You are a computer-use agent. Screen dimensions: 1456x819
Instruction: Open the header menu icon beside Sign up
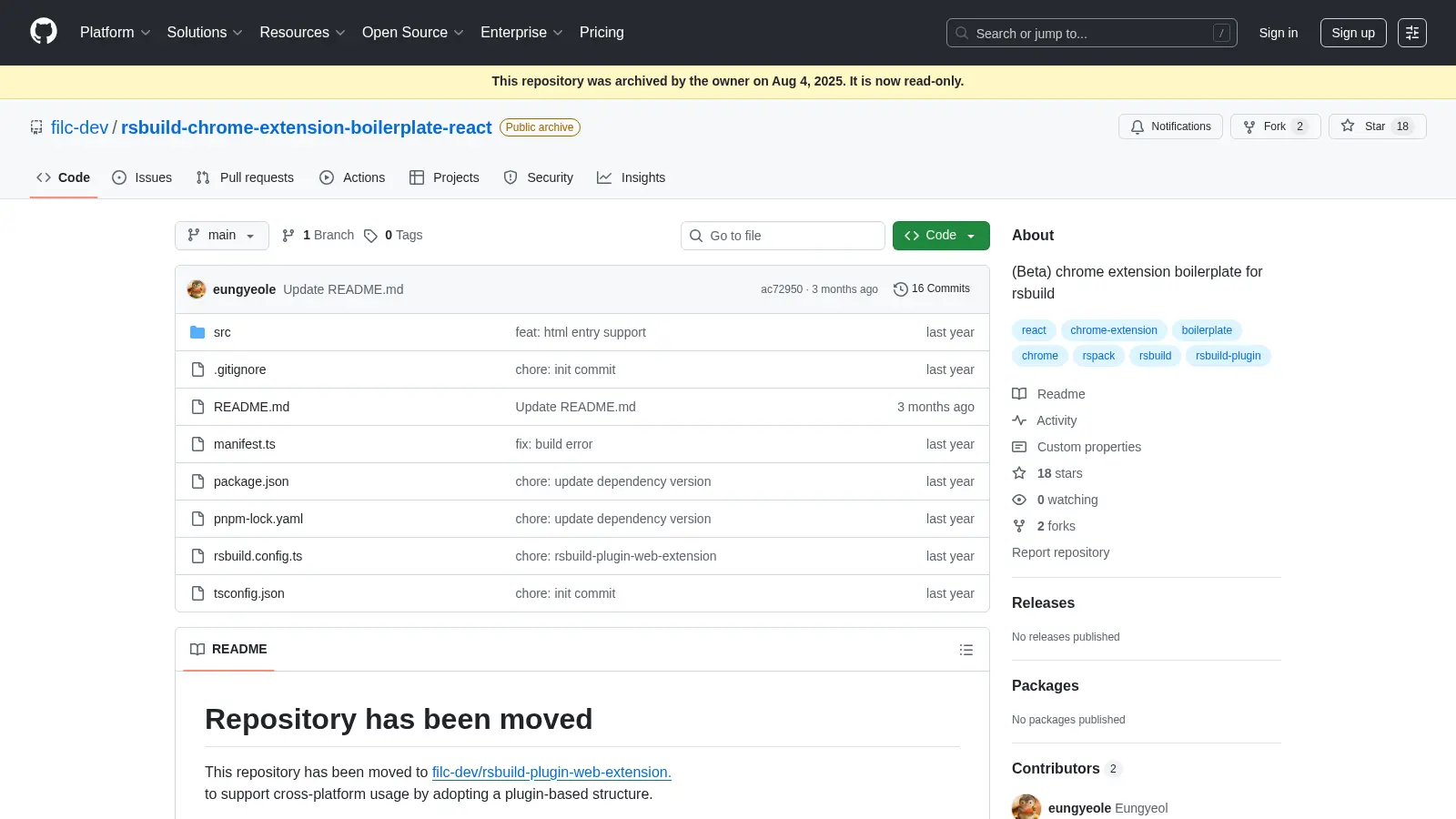click(1412, 33)
